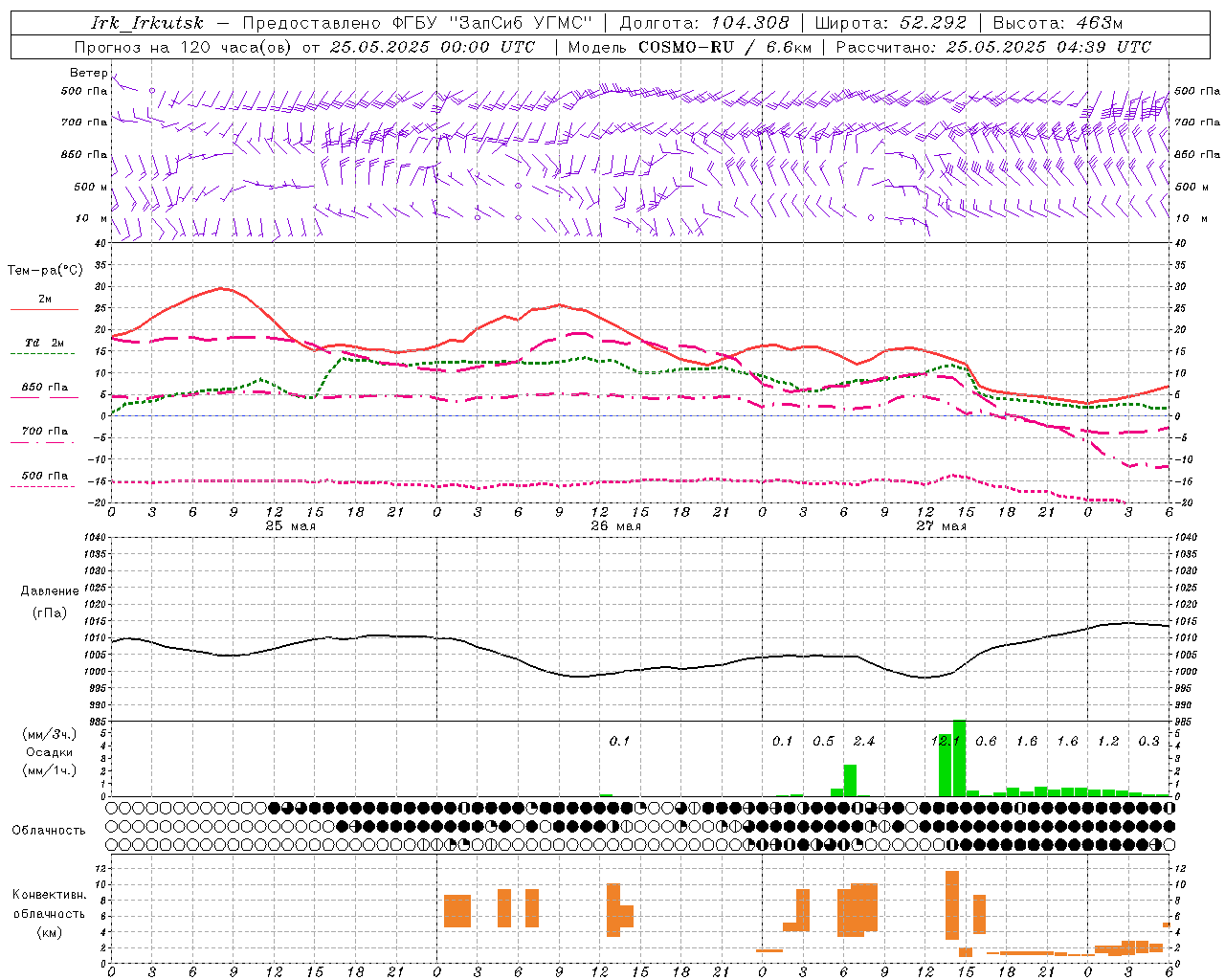The width and height of the screenshot is (1225, 980).
Task: Click the Осадки panel label
Action: coord(50,752)
